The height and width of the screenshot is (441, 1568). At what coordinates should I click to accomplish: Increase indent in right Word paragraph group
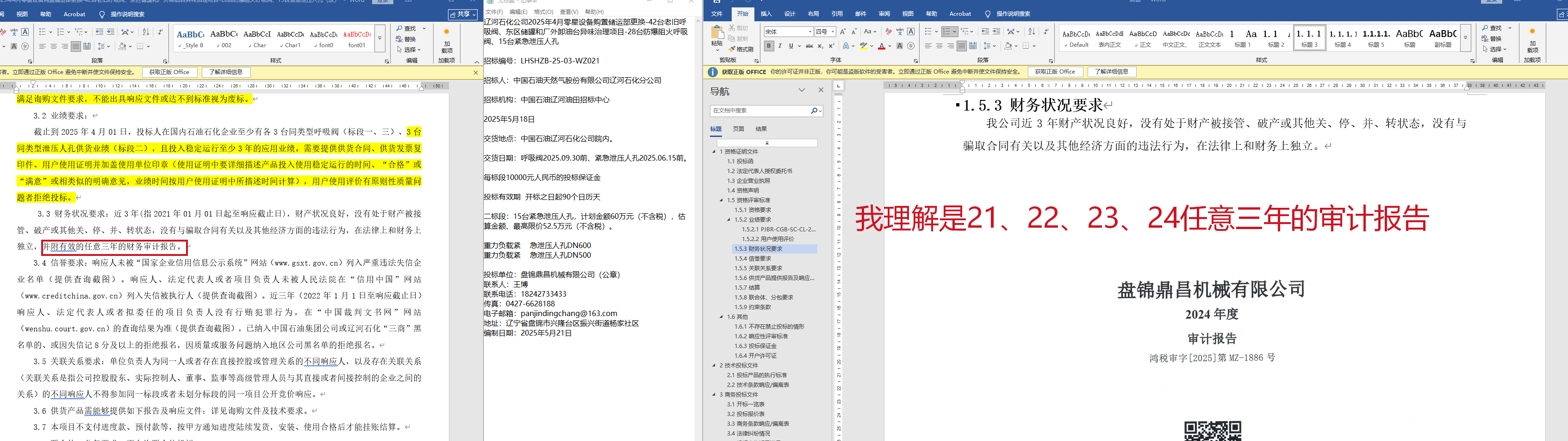[x=996, y=31]
